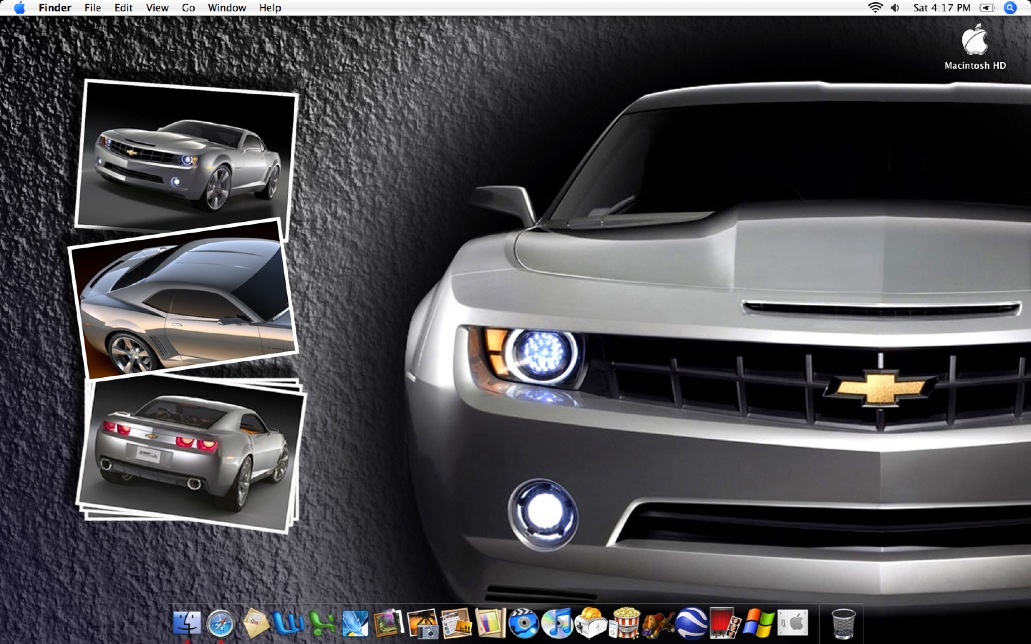Launch Microsoft Word blue W icon

[x=288, y=623]
